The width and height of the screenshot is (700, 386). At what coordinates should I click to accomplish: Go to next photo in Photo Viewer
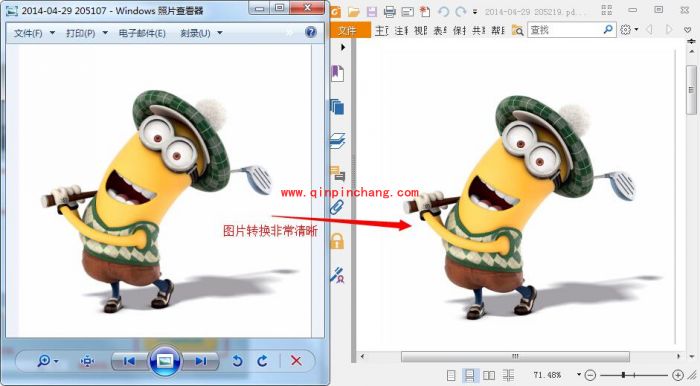[201, 361]
